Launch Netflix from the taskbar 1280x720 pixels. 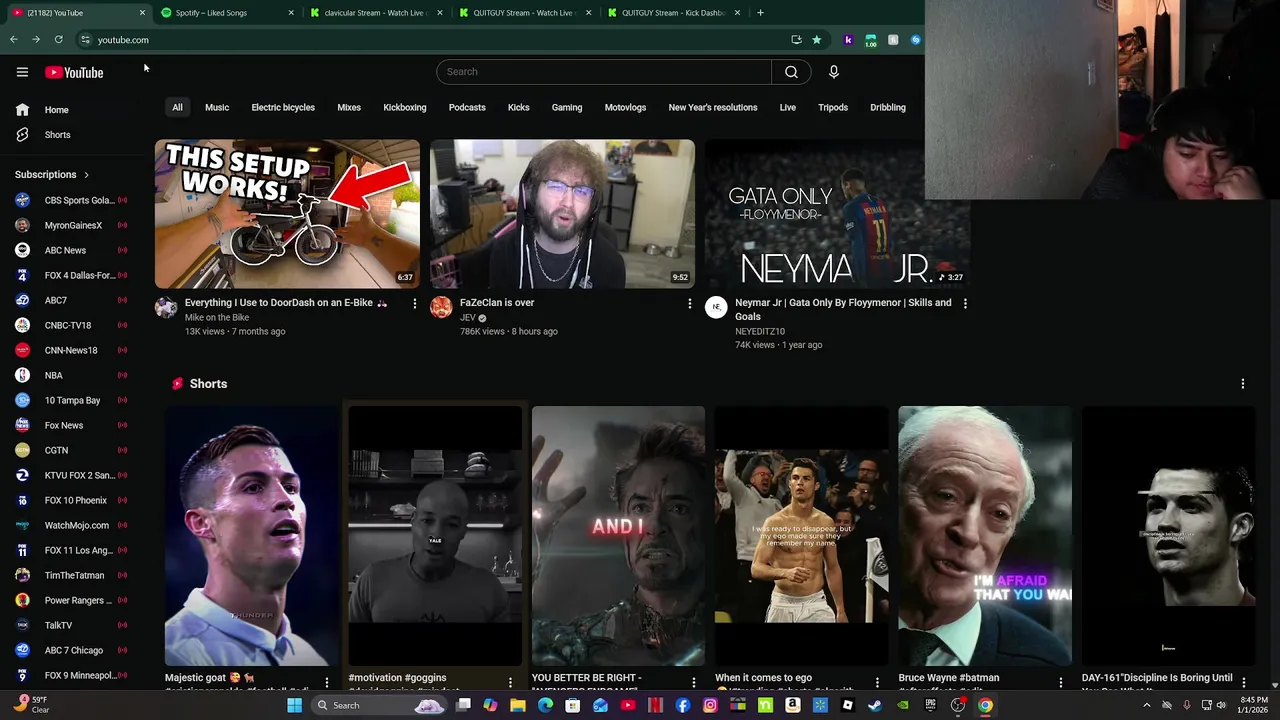point(655,706)
